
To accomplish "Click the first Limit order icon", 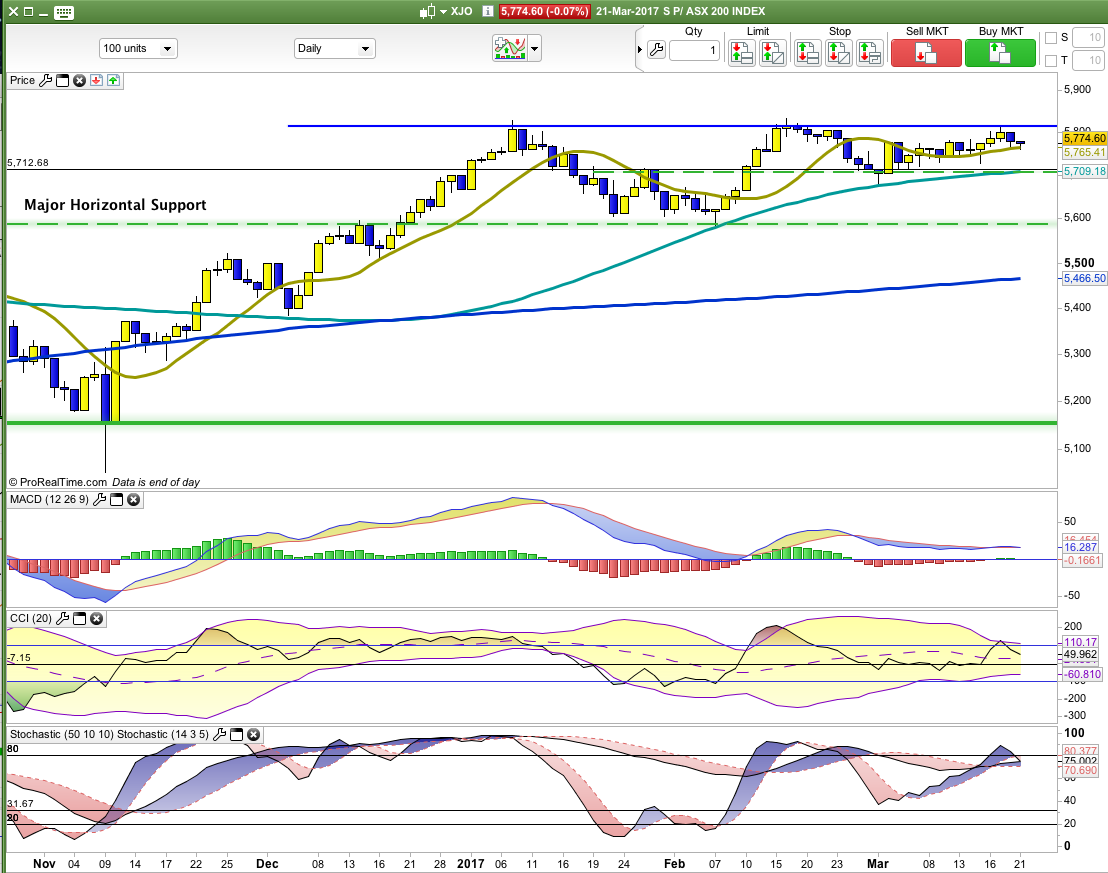I will click(x=741, y=53).
